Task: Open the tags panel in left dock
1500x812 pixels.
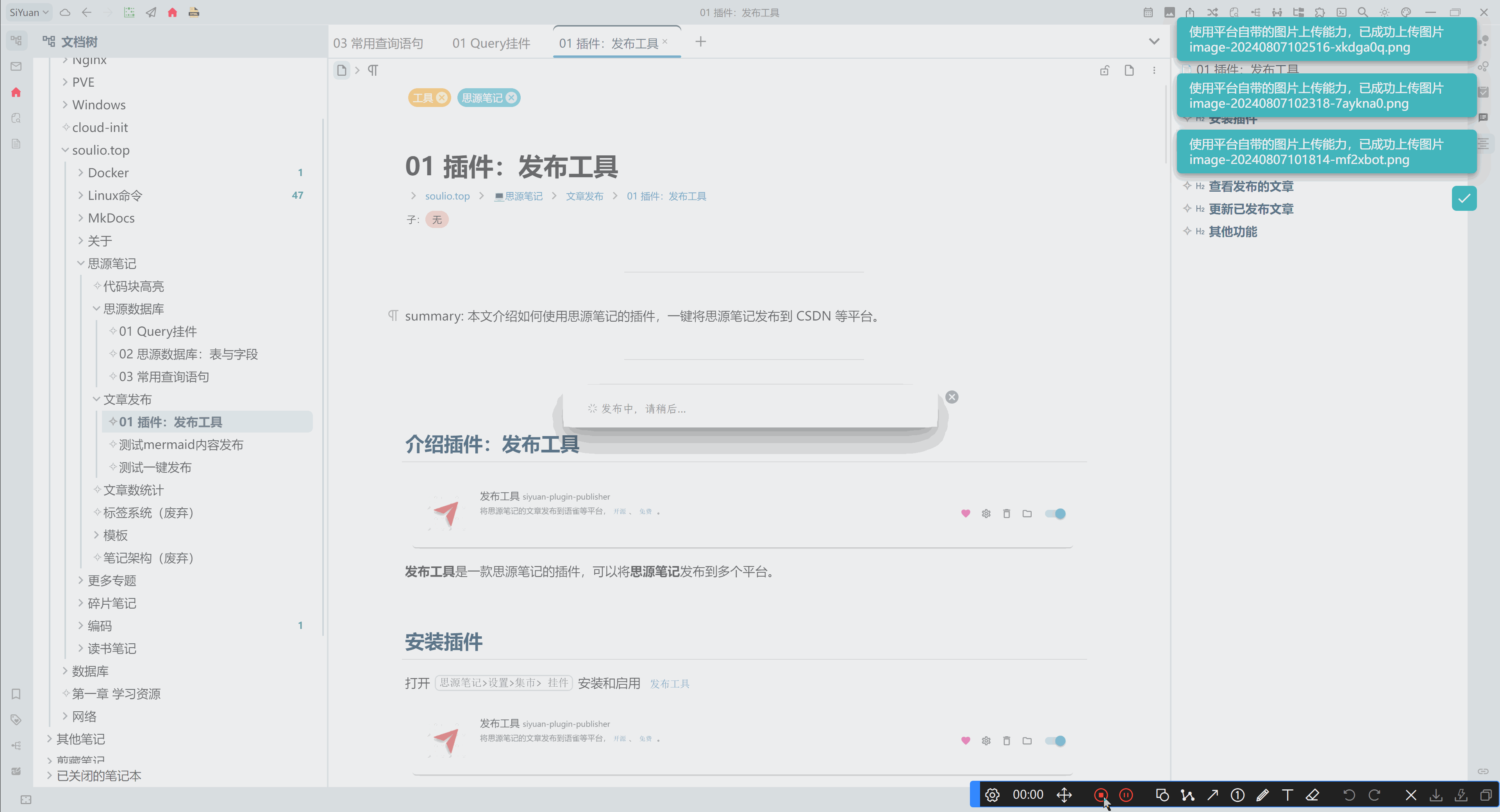Action: pyautogui.click(x=16, y=719)
